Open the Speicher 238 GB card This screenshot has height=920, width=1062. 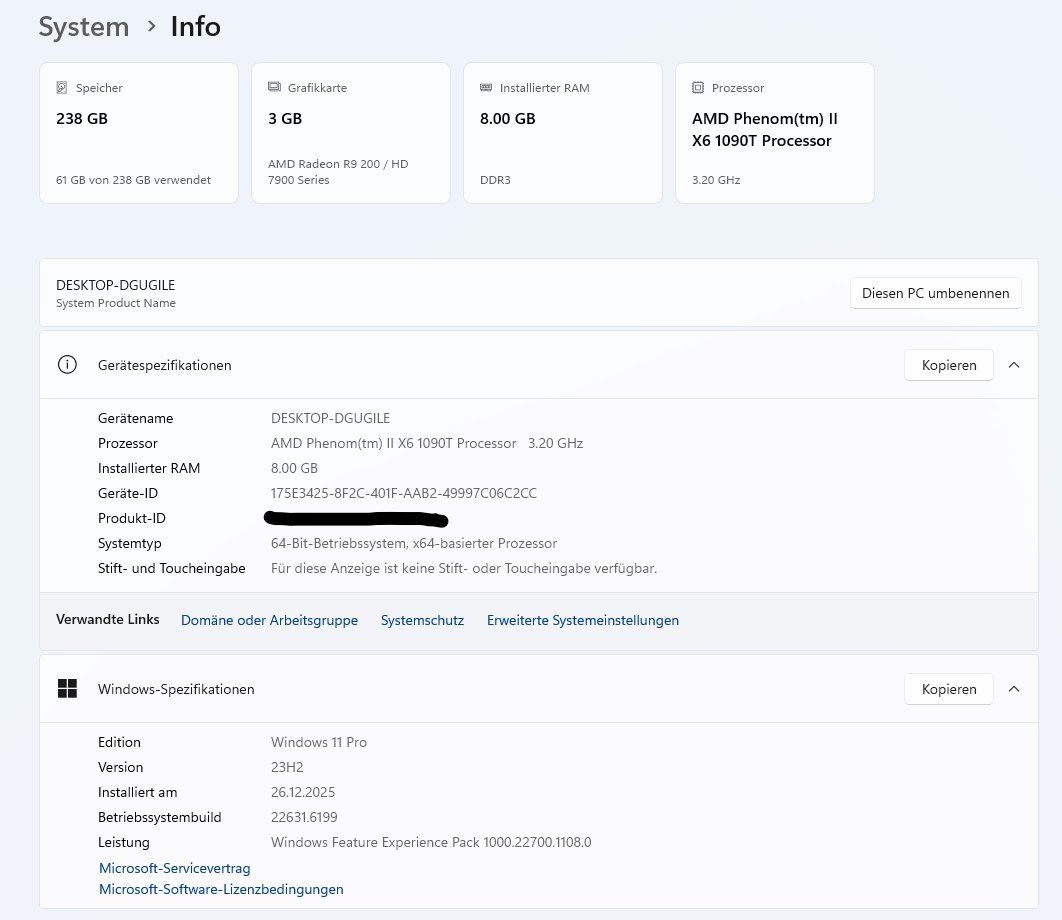coord(139,133)
